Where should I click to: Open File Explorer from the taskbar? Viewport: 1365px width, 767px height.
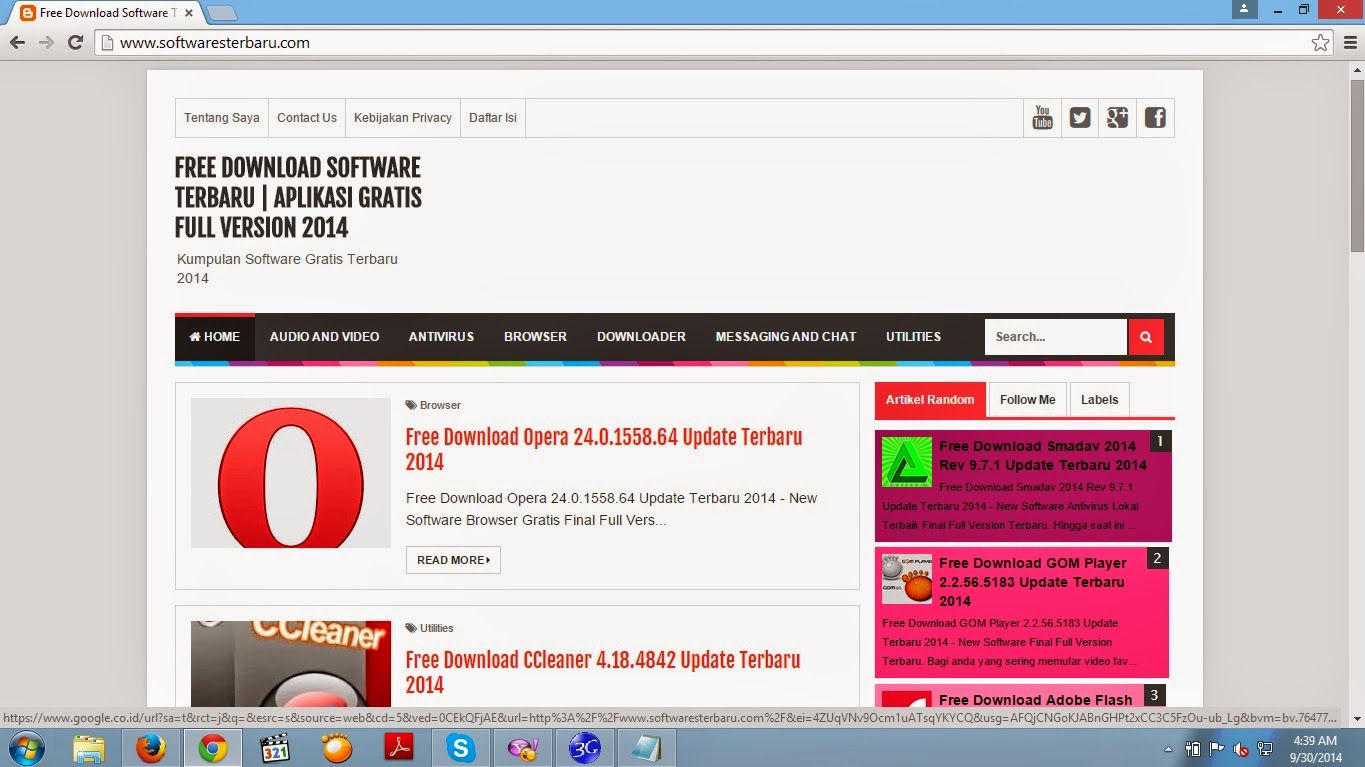(89, 748)
